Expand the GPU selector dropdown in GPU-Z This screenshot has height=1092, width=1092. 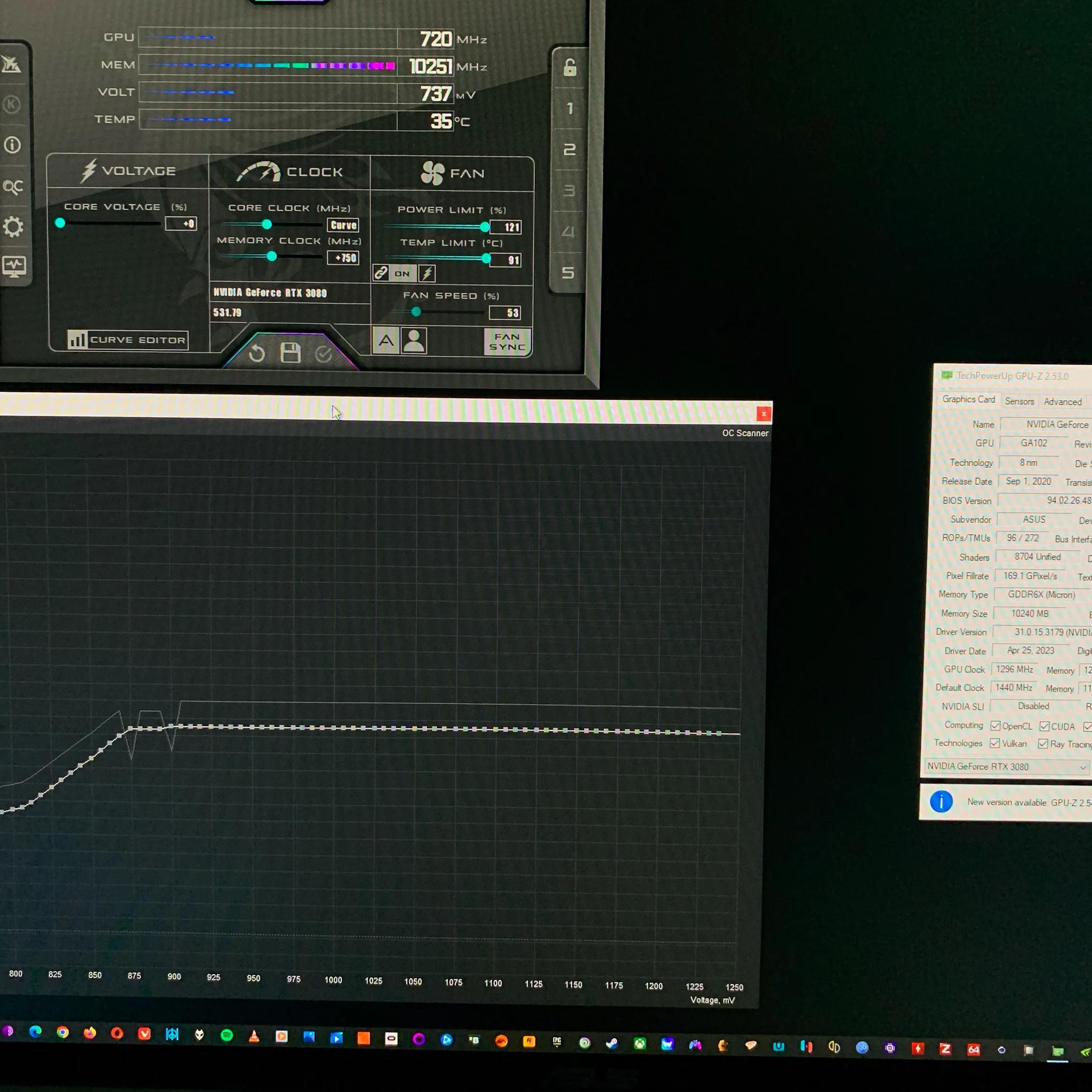[x=1082, y=767]
